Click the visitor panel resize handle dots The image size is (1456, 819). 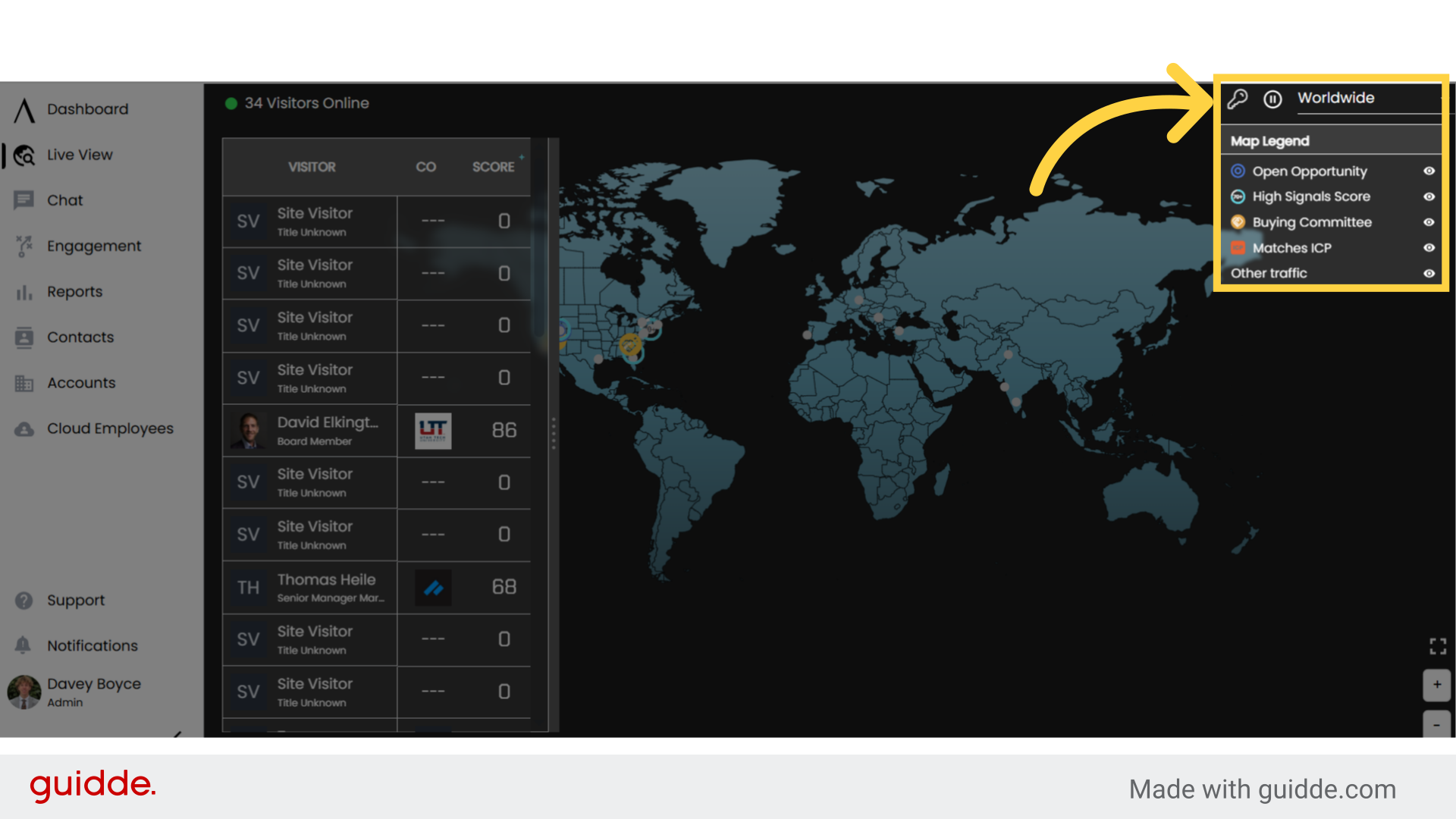(x=554, y=433)
